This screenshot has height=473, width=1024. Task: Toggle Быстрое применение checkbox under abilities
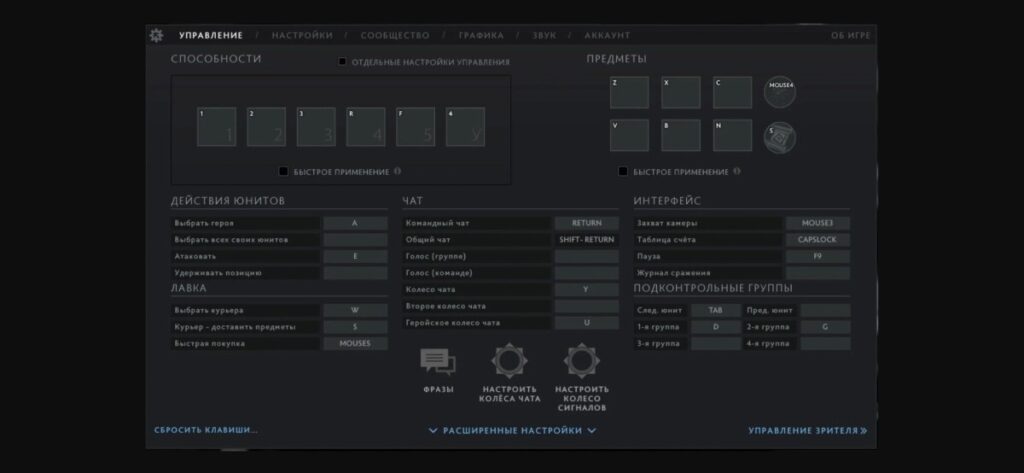click(283, 172)
